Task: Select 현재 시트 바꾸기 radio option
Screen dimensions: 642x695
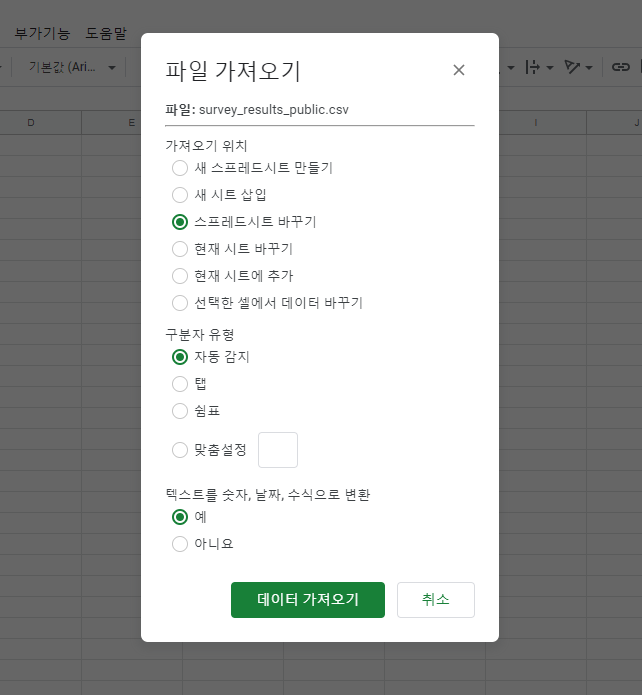Action: (x=180, y=249)
